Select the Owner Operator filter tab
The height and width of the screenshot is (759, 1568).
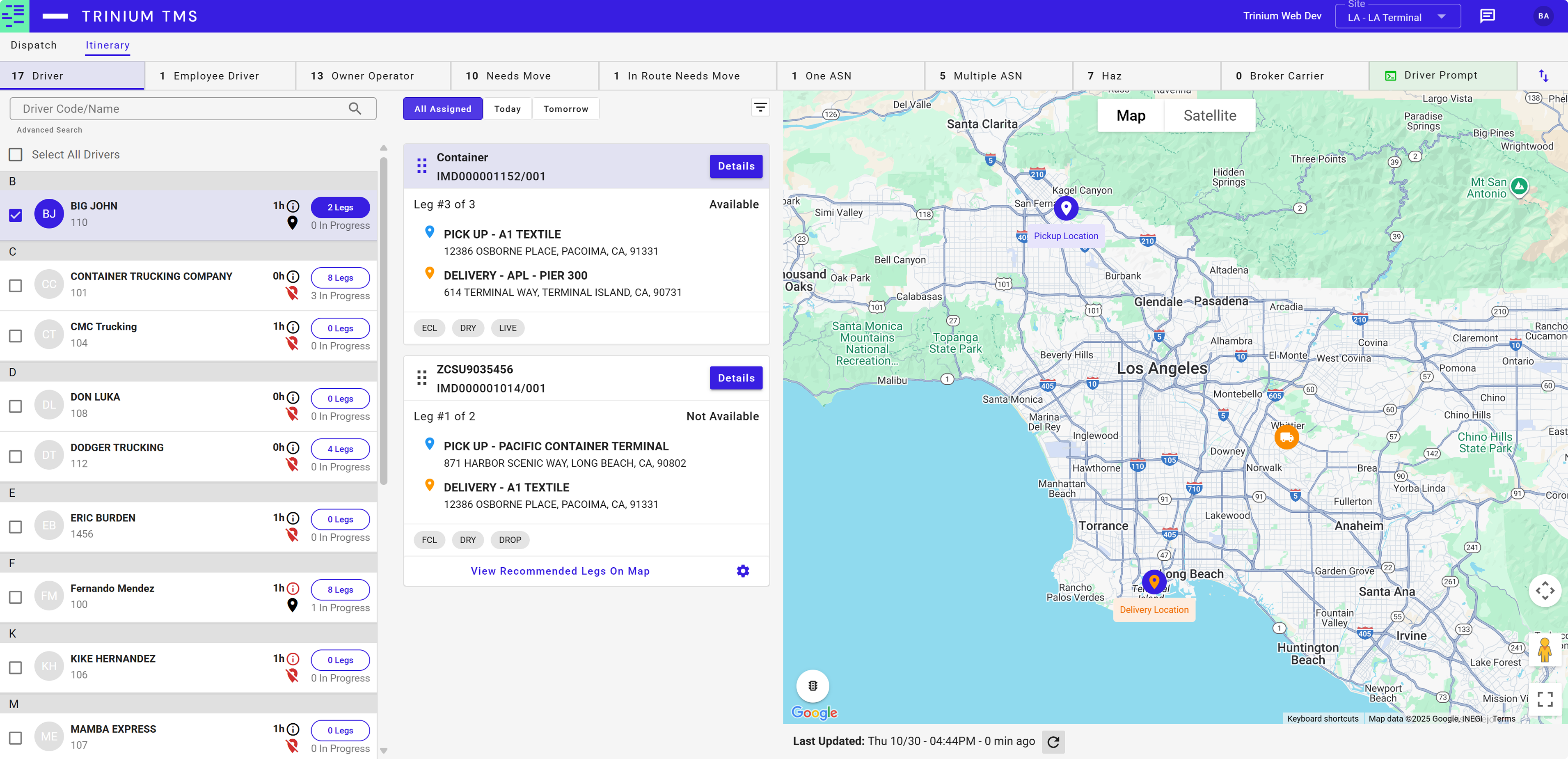pyautogui.click(x=372, y=76)
